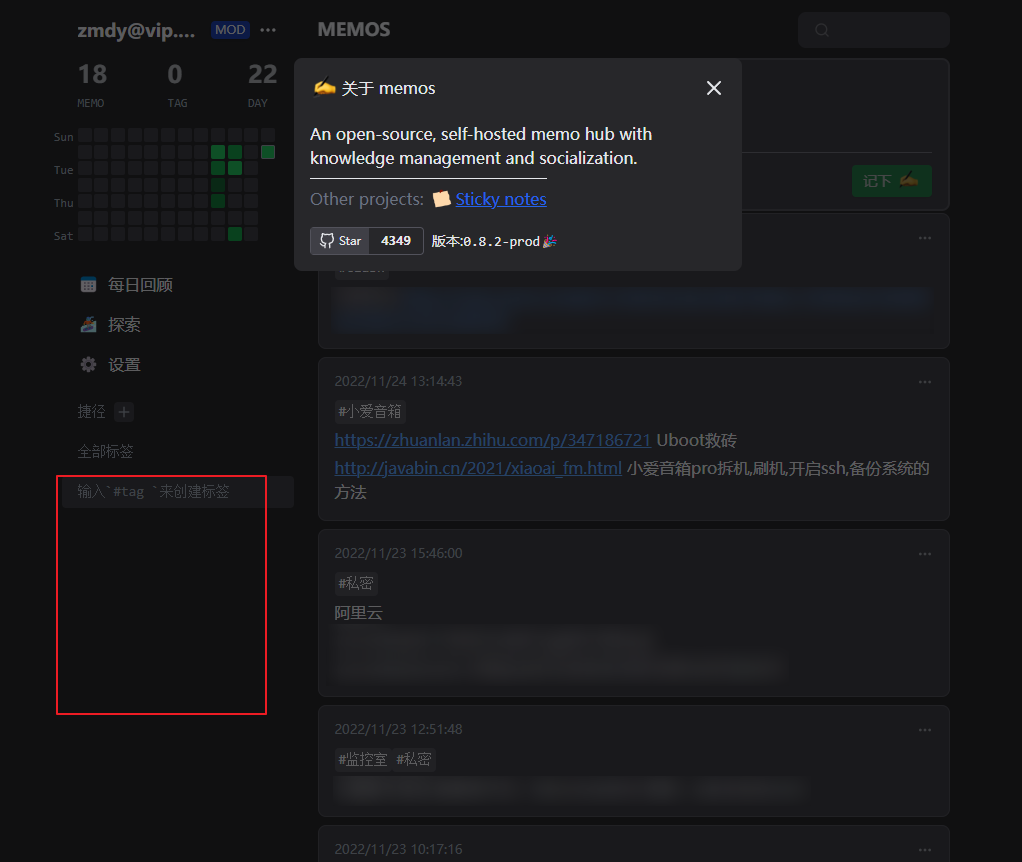Click the tag creation hint 输入#tag来创建标签
Image resolution: width=1022 pixels, height=862 pixels.
[x=153, y=491]
